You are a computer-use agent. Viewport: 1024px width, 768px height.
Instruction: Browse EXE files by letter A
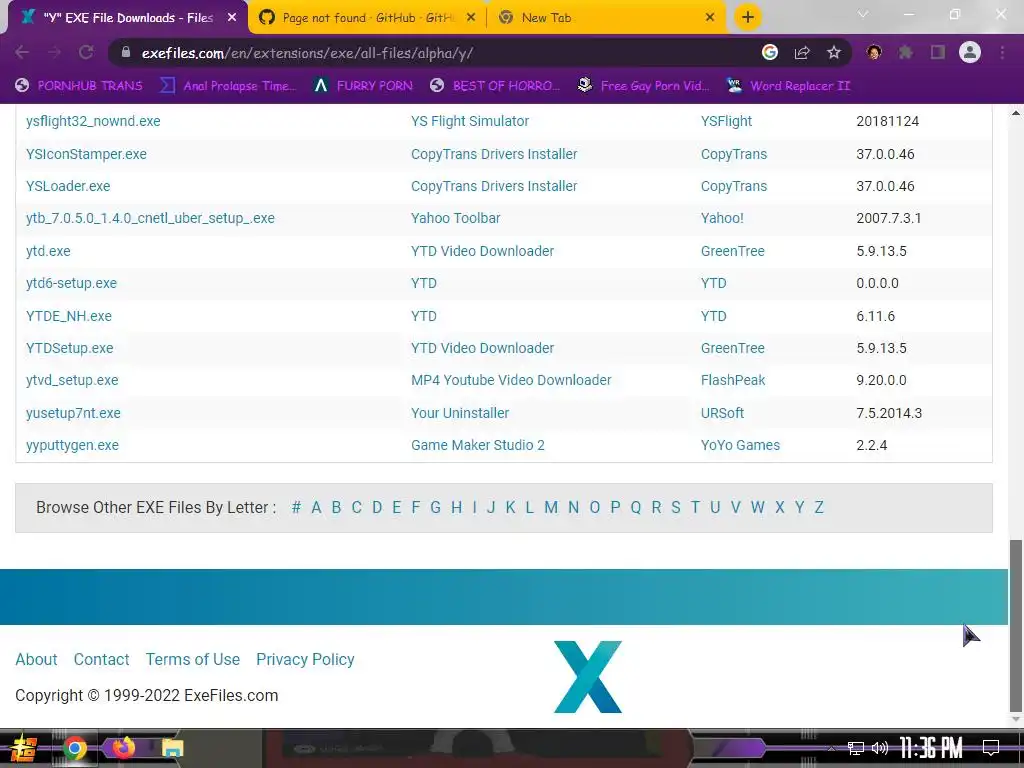316,507
